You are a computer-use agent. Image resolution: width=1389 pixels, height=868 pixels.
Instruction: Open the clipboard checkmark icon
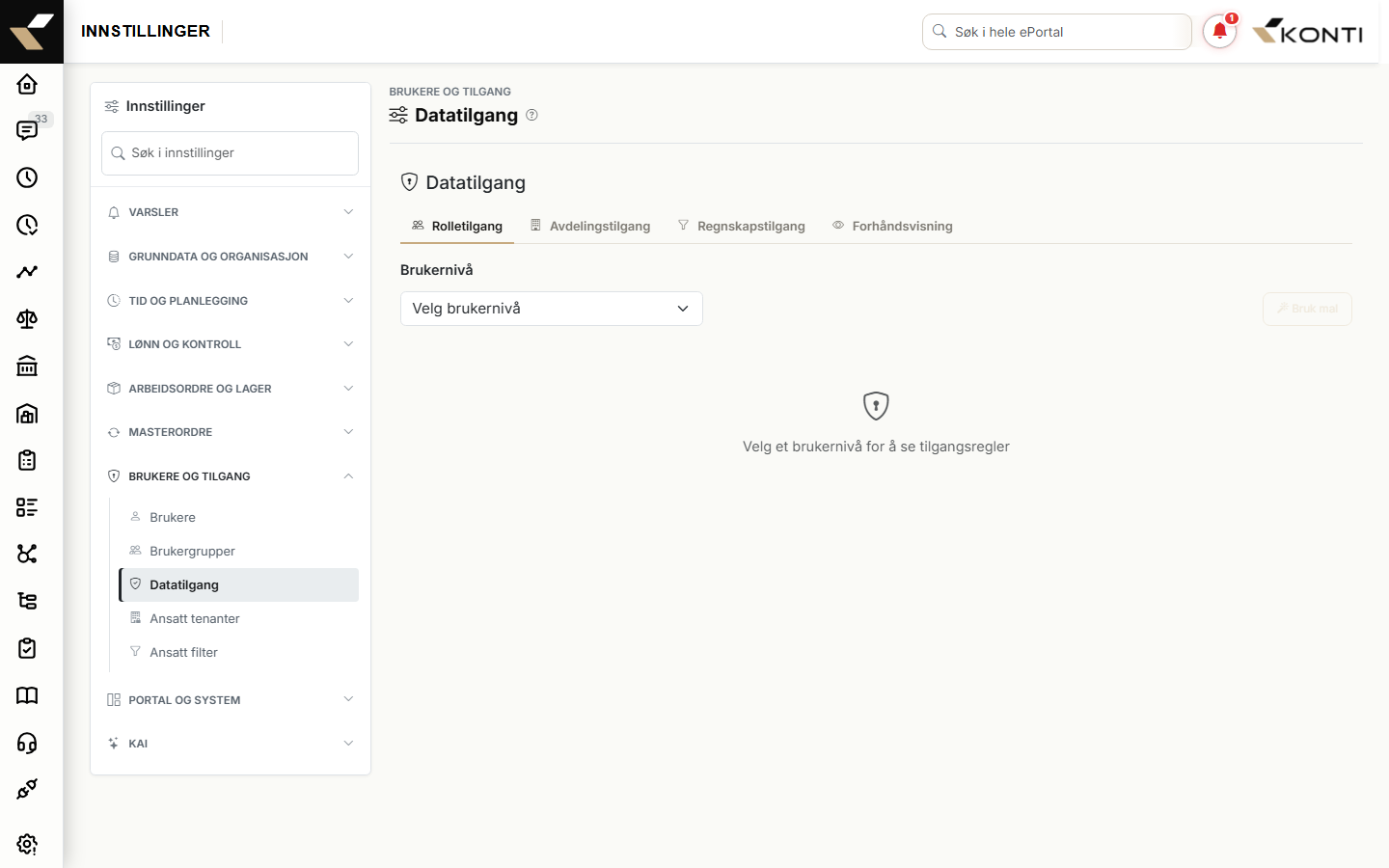(27, 648)
